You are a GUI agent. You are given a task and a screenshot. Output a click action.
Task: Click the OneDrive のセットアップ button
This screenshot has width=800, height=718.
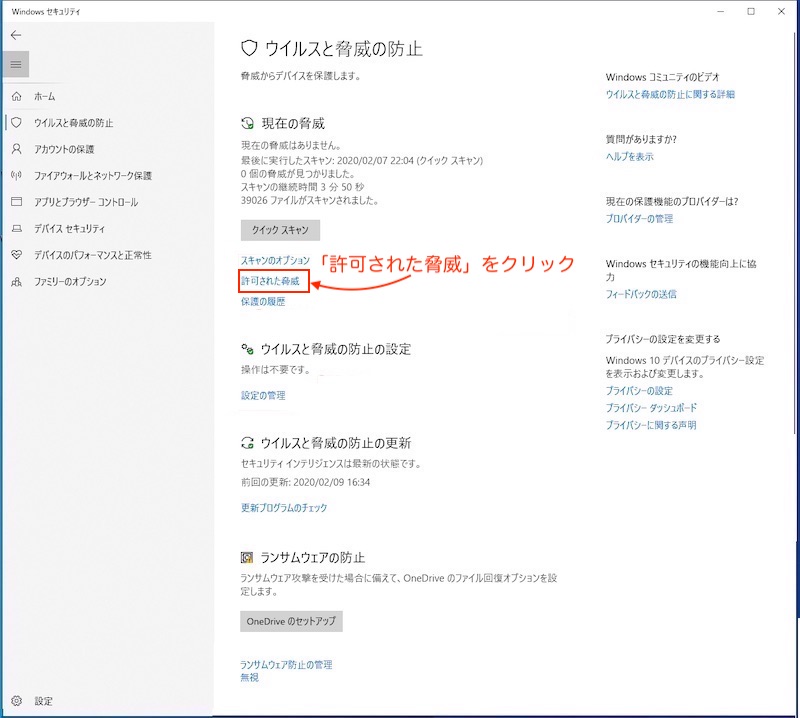pyautogui.click(x=291, y=621)
